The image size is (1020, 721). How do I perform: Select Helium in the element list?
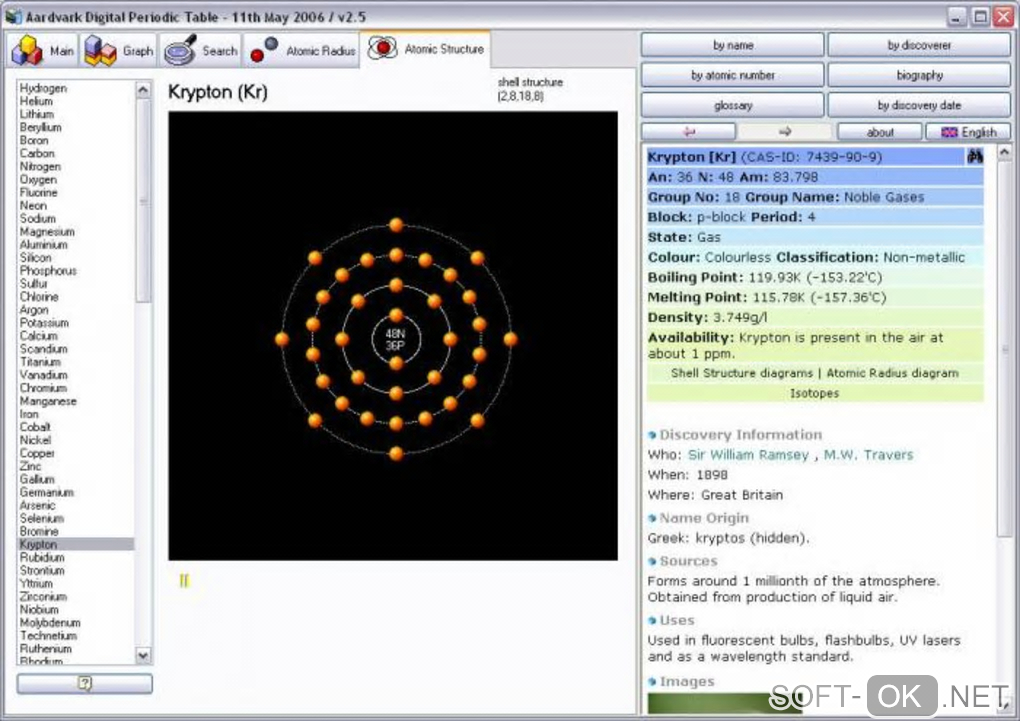75,101
